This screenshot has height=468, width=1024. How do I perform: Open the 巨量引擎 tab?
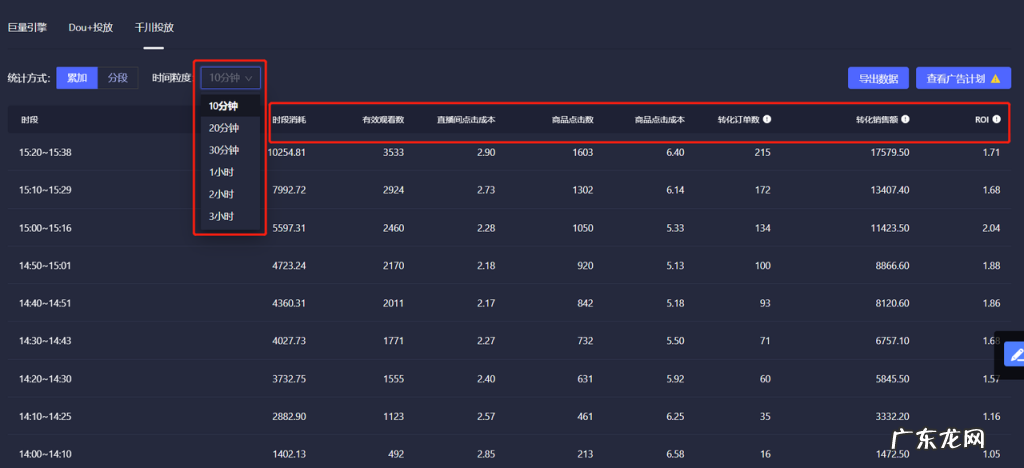(28, 27)
